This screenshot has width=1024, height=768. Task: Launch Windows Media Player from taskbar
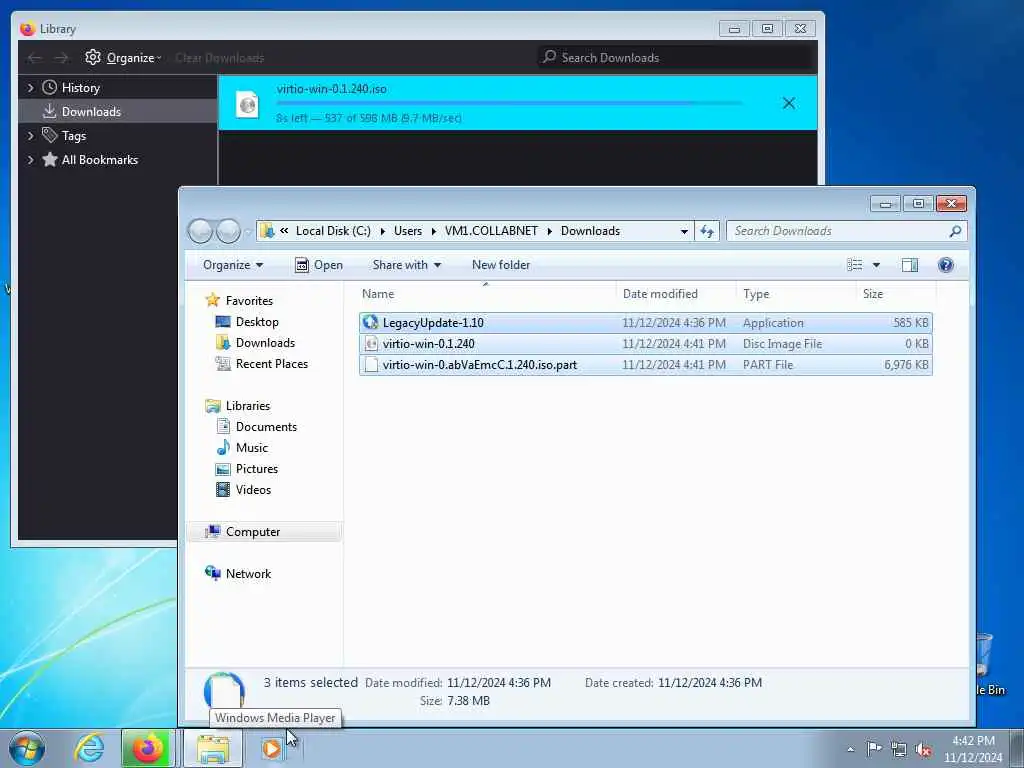[272, 748]
